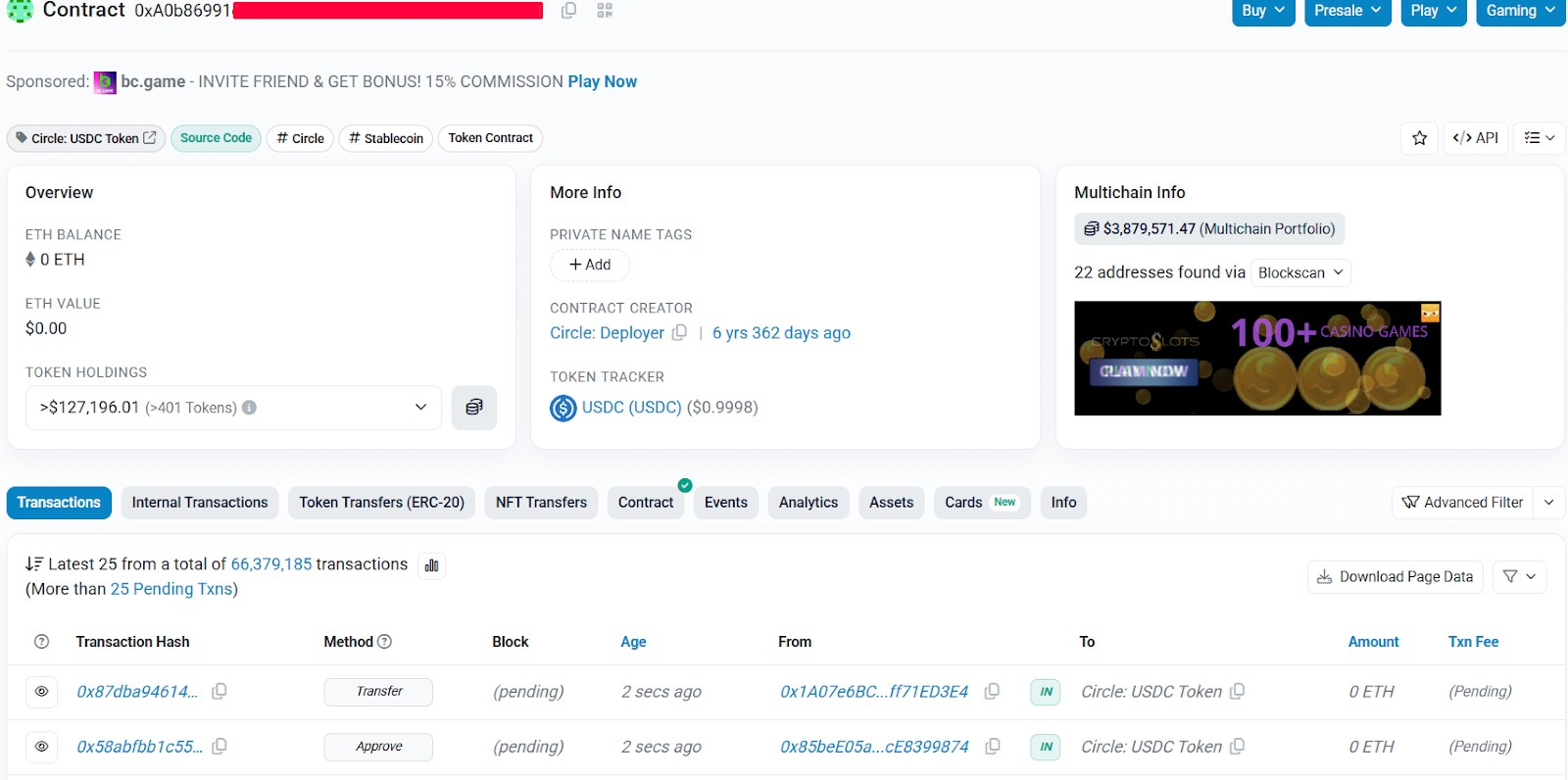View 25 Pending Txns link
The image size is (1568, 780).
pos(171,589)
